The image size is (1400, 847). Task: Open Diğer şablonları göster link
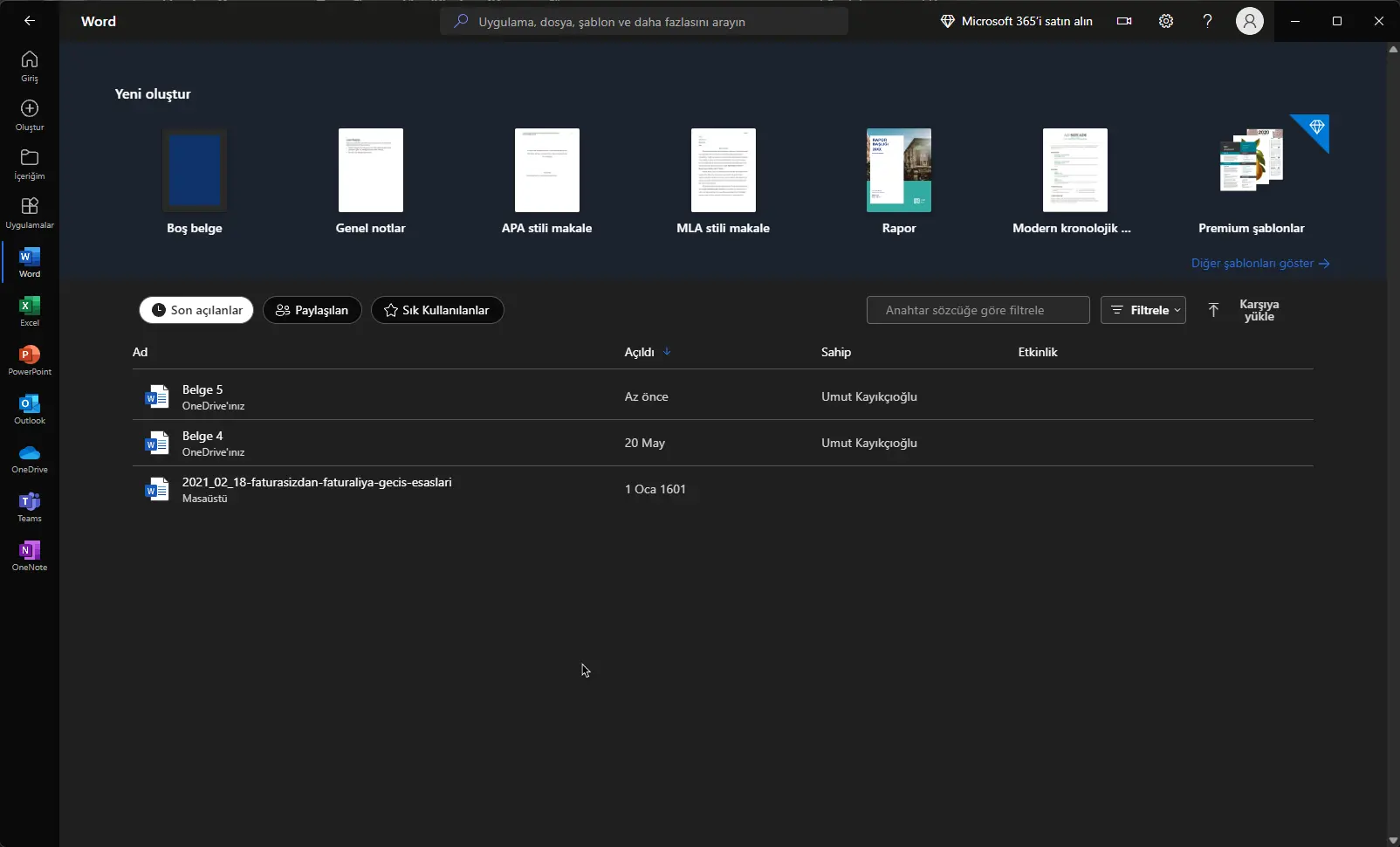tap(1260, 263)
